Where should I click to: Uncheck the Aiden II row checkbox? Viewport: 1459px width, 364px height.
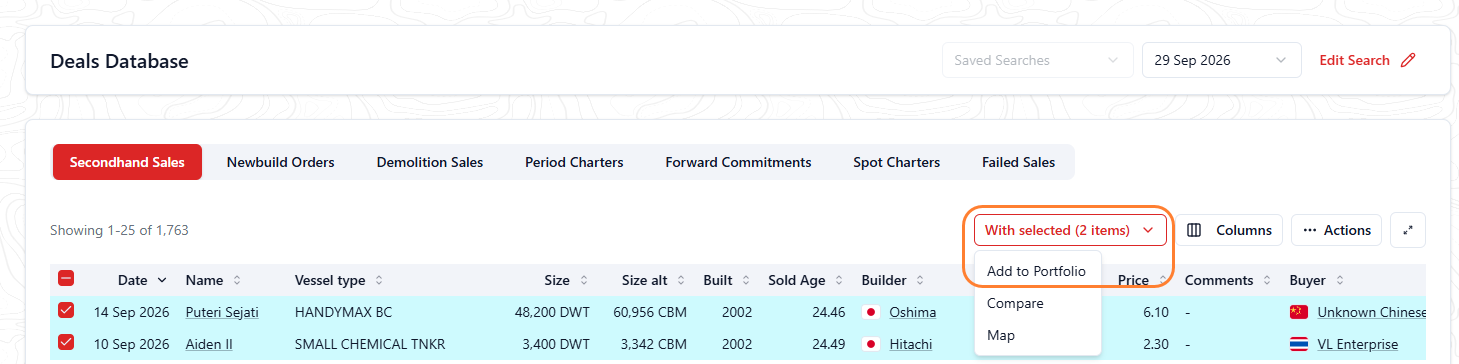66,342
